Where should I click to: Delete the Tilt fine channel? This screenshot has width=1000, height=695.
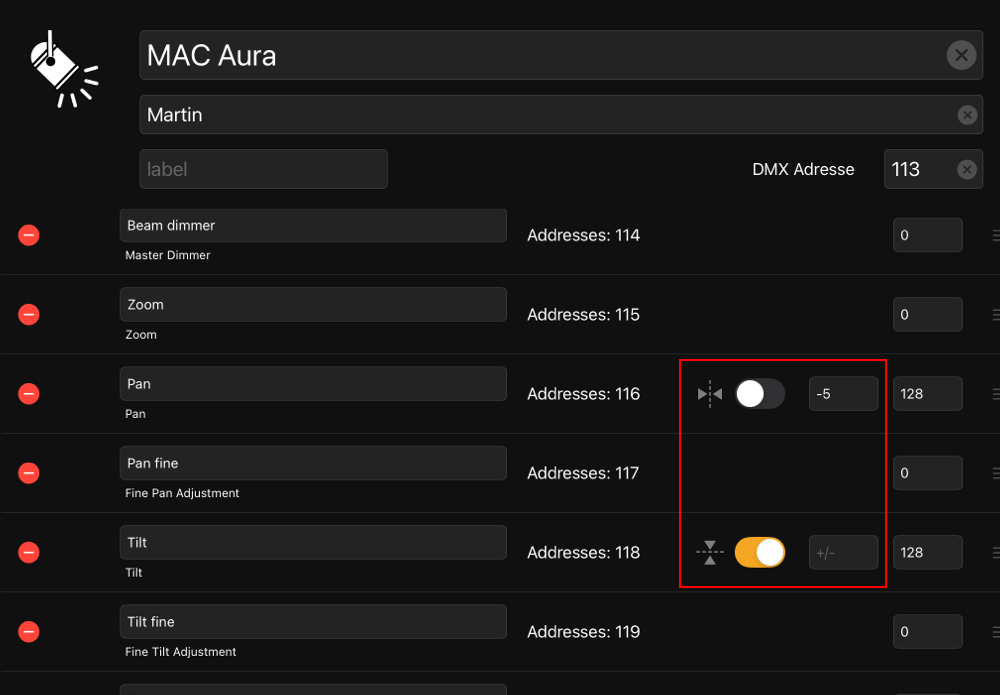tap(29, 631)
